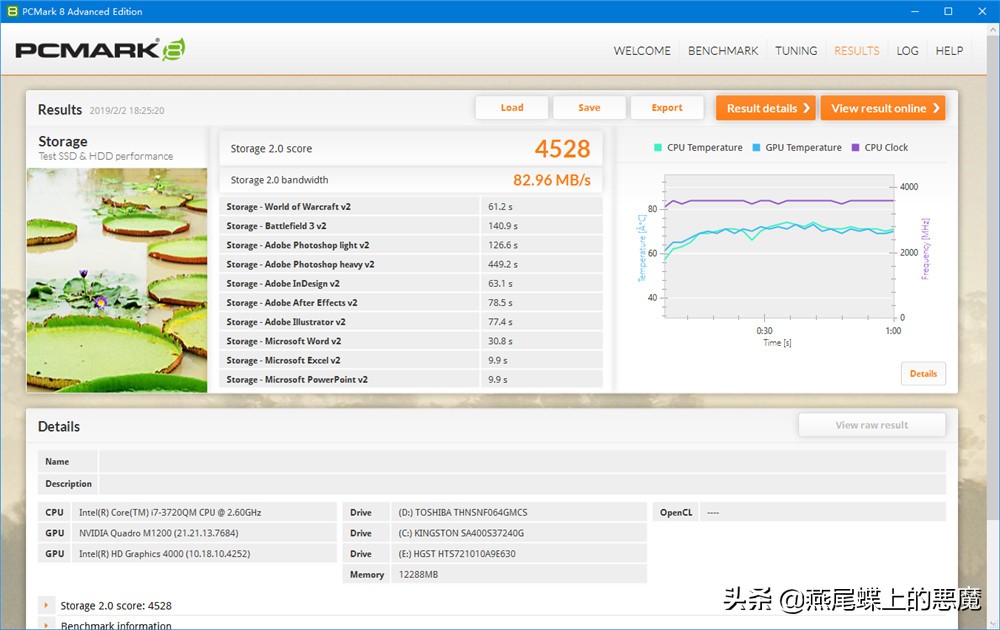Click the PCMark 8 title bar app icon
Image resolution: width=1000 pixels, height=630 pixels.
tap(13, 12)
